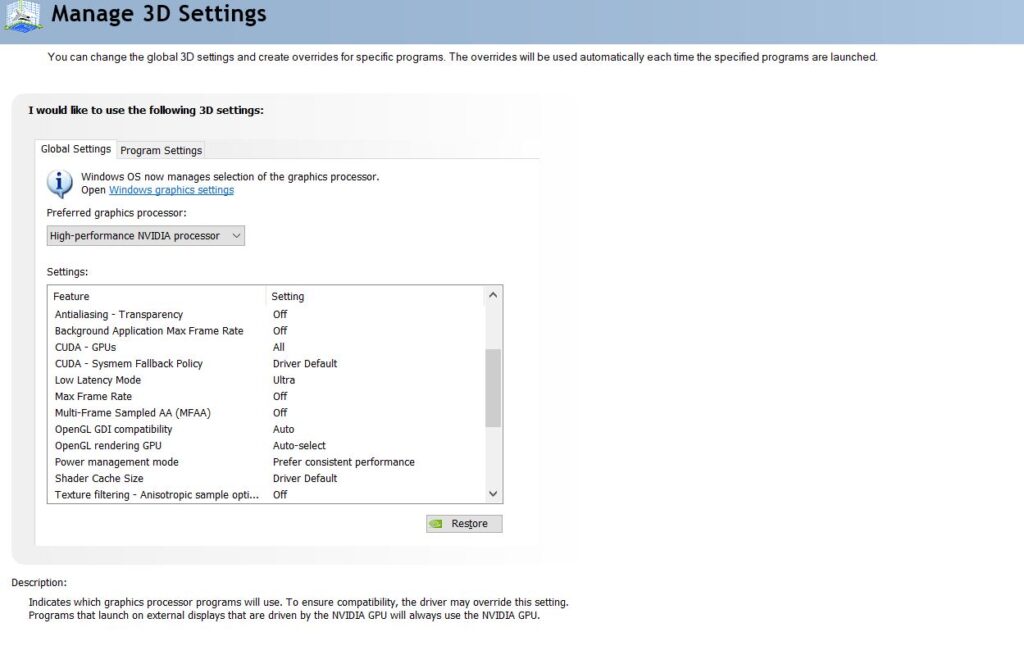Viewport: 1024px width, 664px height.
Task: Click the NVIDIA logo on the Restore button
Action: (436, 524)
